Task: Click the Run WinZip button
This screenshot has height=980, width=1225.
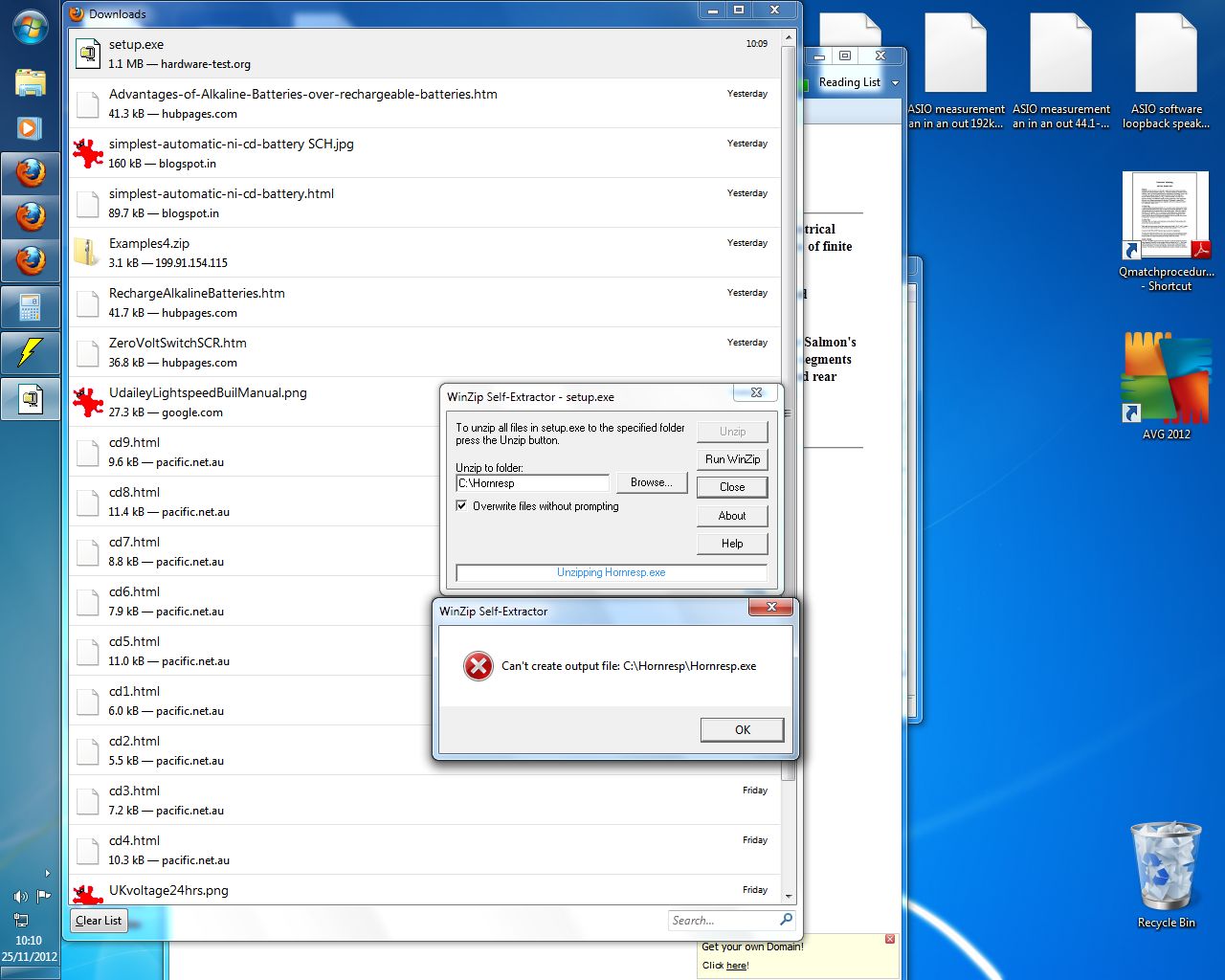Action: click(732, 459)
